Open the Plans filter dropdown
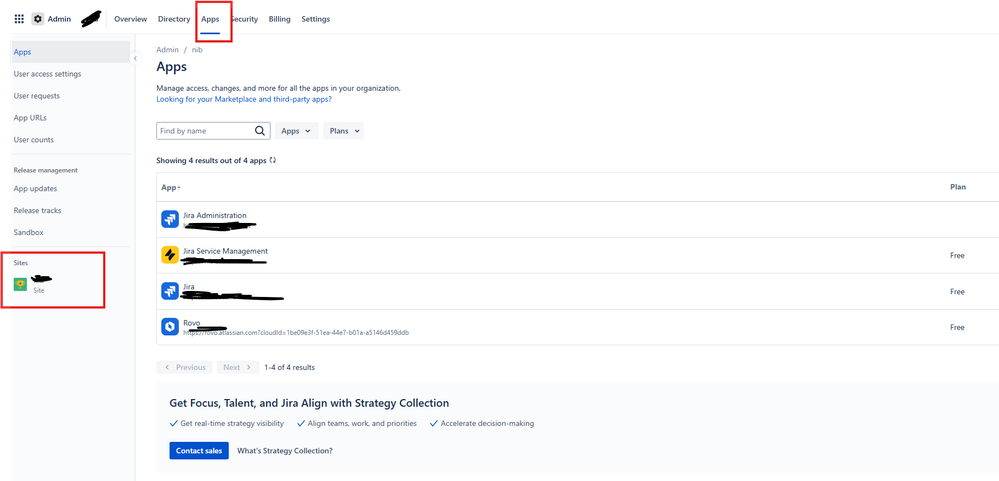This screenshot has height=481, width=999. 343,131
